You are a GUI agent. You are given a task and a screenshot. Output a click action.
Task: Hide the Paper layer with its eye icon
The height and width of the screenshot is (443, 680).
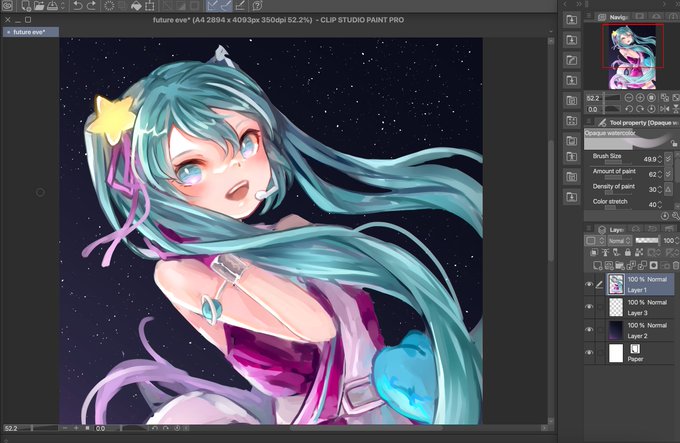click(x=589, y=352)
